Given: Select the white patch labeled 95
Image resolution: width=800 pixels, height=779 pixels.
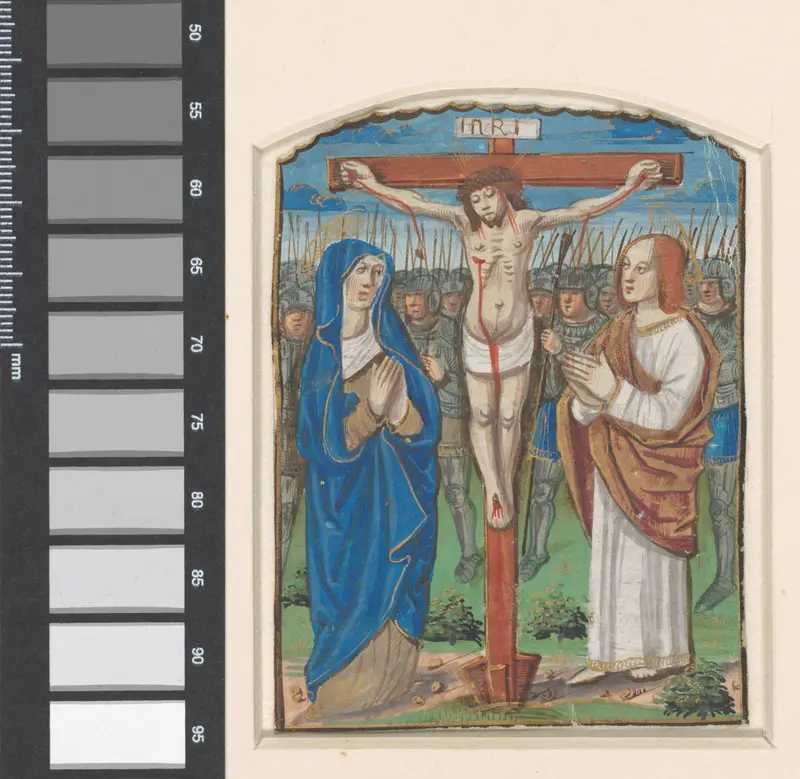Looking at the screenshot, I should [x=117, y=735].
